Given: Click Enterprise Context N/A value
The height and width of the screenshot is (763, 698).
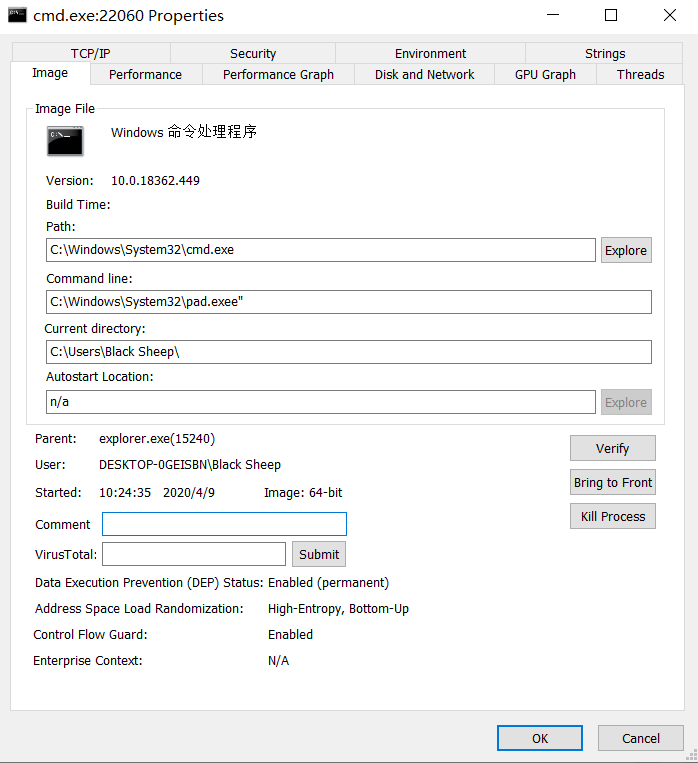Looking at the screenshot, I should pyautogui.click(x=278, y=661).
